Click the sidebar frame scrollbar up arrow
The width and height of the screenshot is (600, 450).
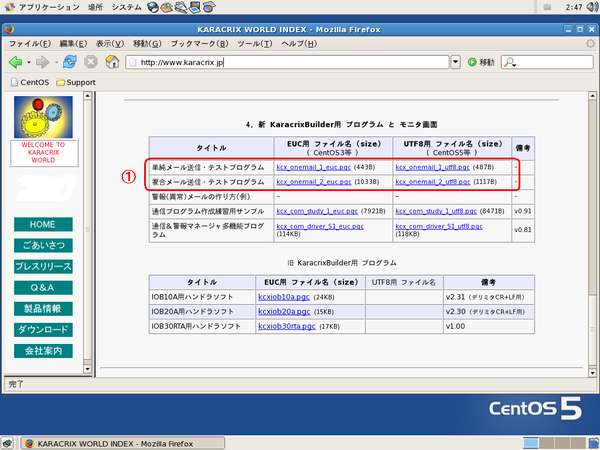coord(88,96)
